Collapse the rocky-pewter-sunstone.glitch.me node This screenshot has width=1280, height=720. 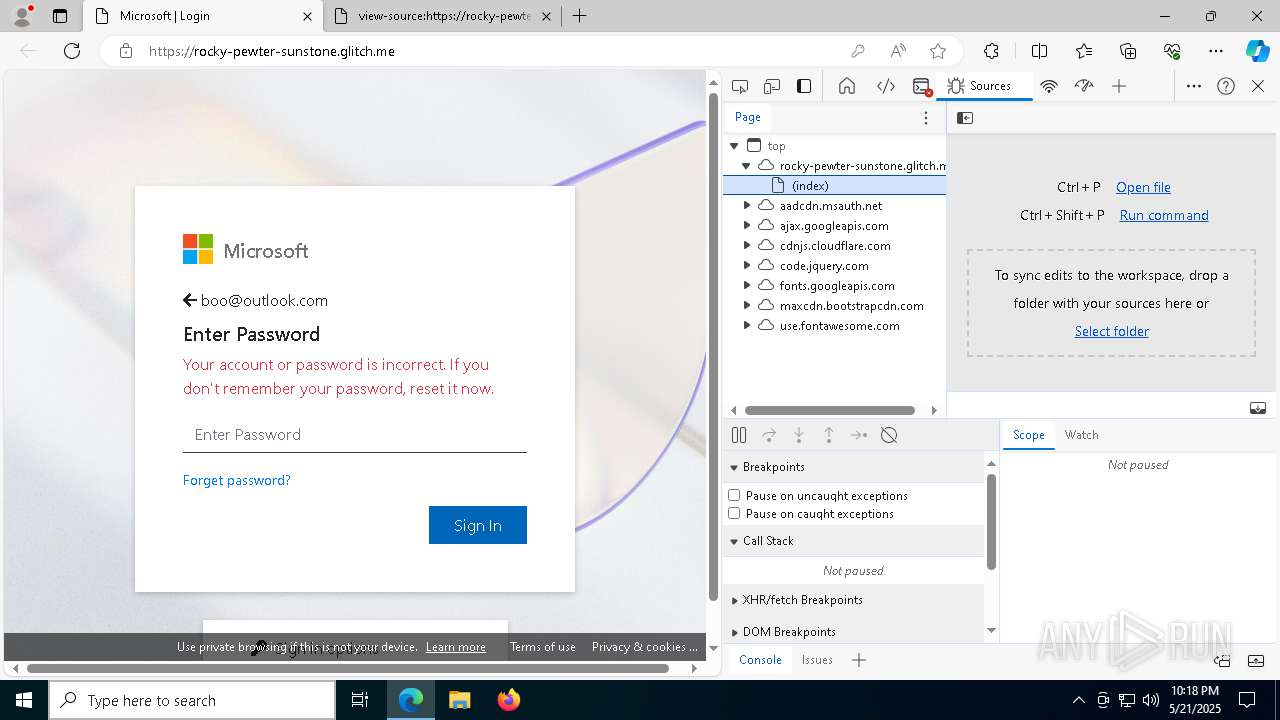coord(746,166)
